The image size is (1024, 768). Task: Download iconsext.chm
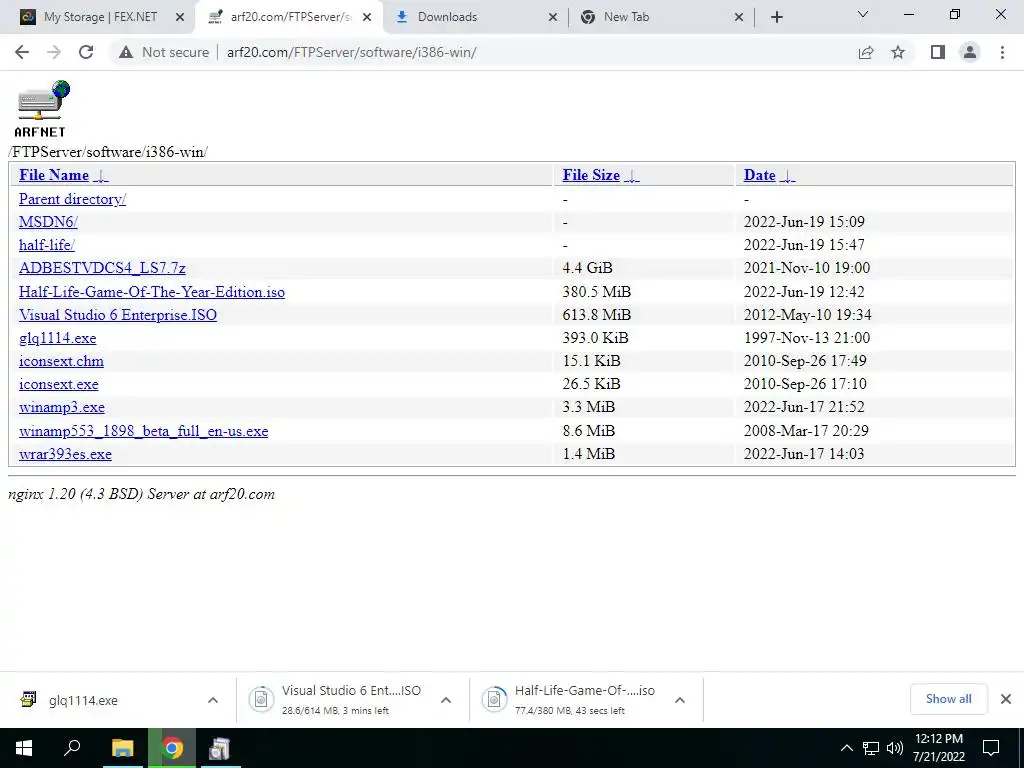click(x=61, y=361)
